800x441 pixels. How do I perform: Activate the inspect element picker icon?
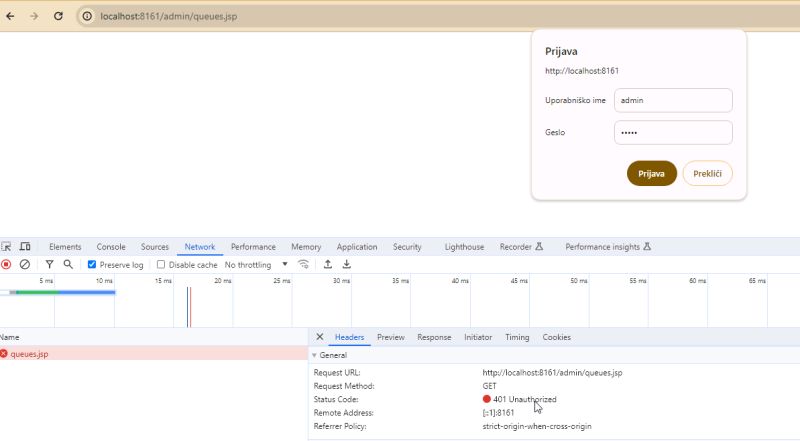coord(6,247)
